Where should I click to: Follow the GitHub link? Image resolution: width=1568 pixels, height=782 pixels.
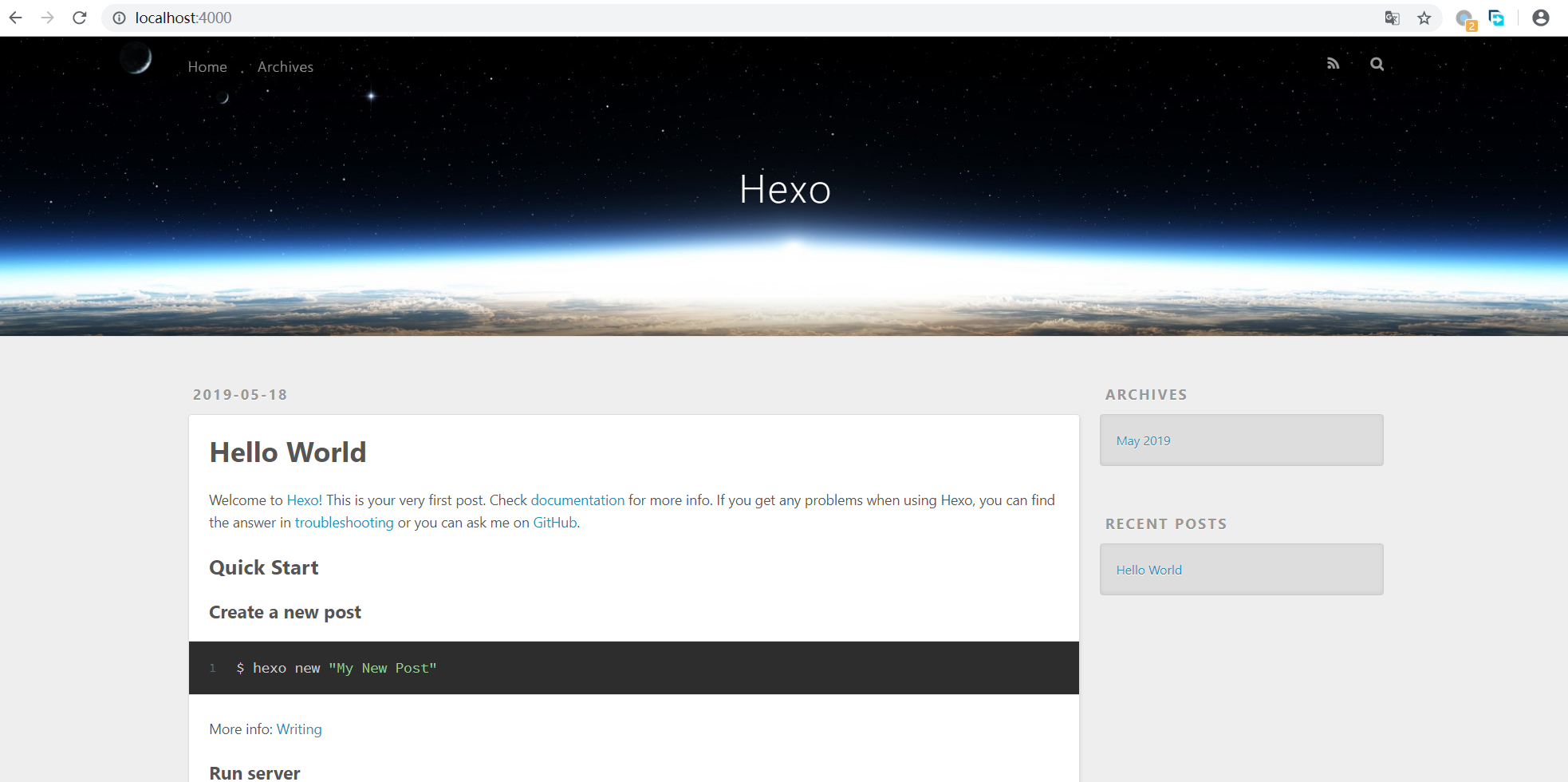click(x=555, y=523)
